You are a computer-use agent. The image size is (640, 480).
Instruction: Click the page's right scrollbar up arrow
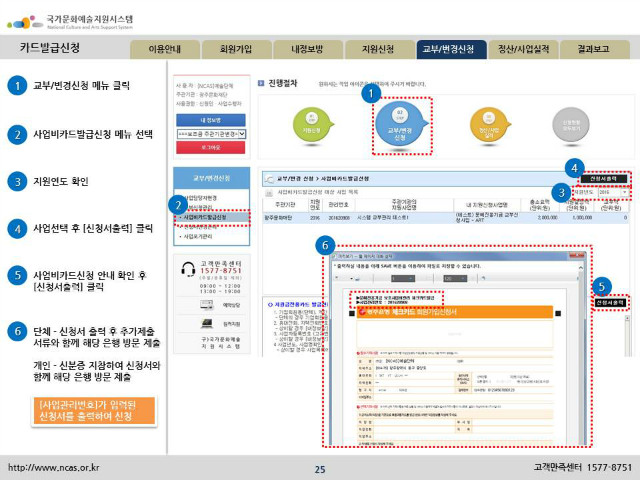click(x=628, y=318)
